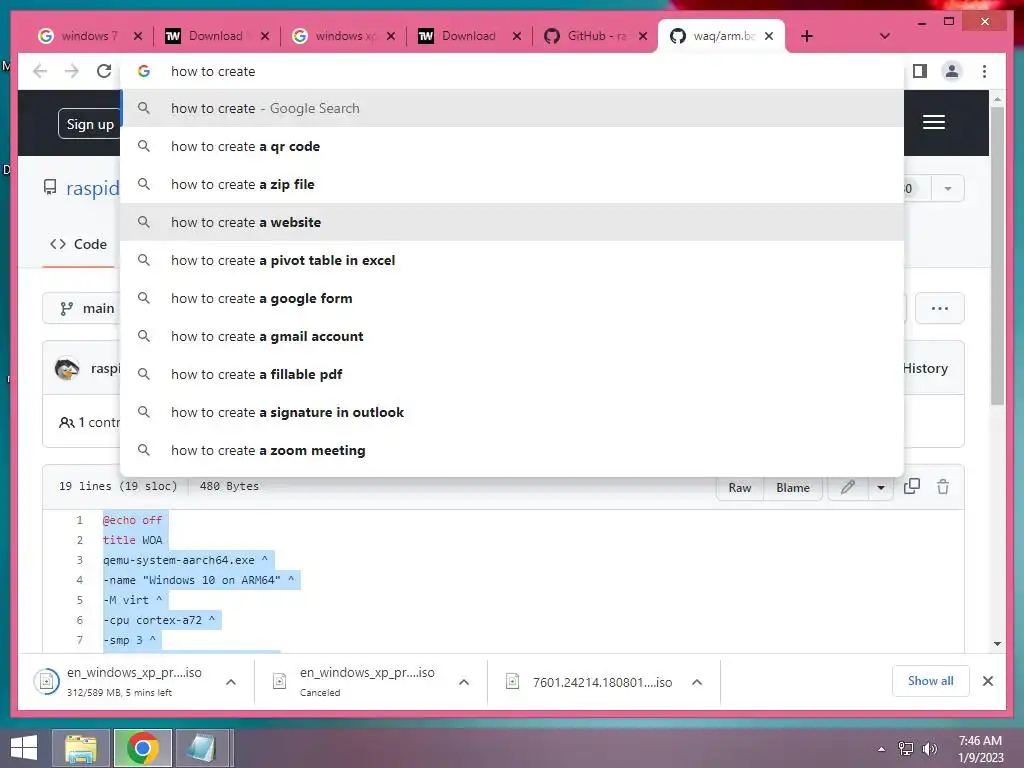Close the GitHub - ra tab
This screenshot has height=768, width=1024.
coord(643,36)
